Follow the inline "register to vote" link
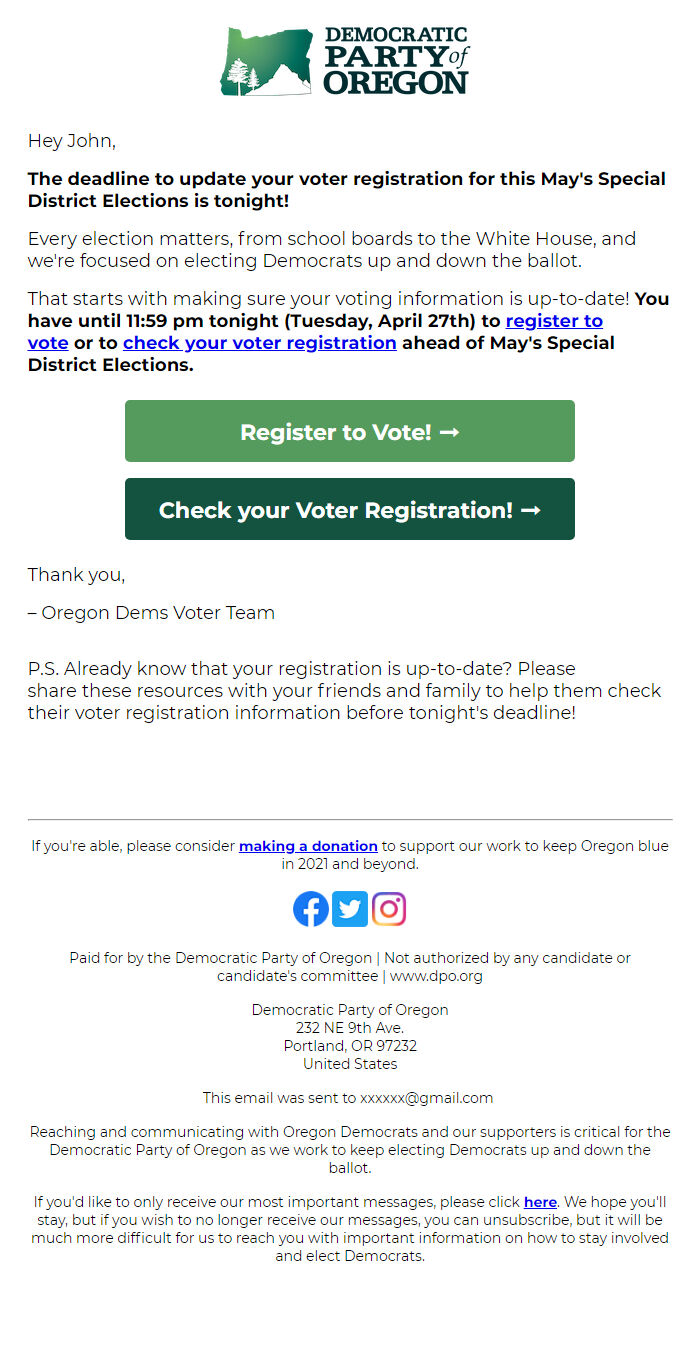 coord(554,321)
